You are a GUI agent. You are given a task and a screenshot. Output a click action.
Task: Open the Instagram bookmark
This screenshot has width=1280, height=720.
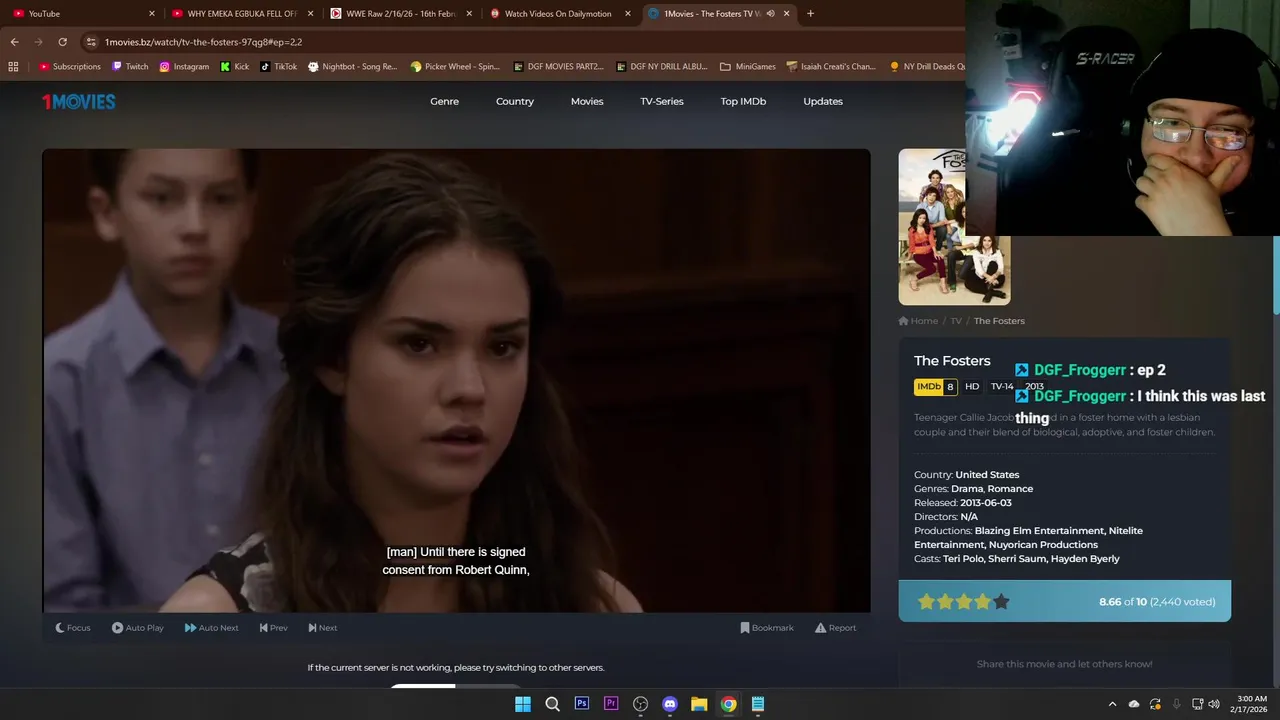pyautogui.click(x=184, y=67)
